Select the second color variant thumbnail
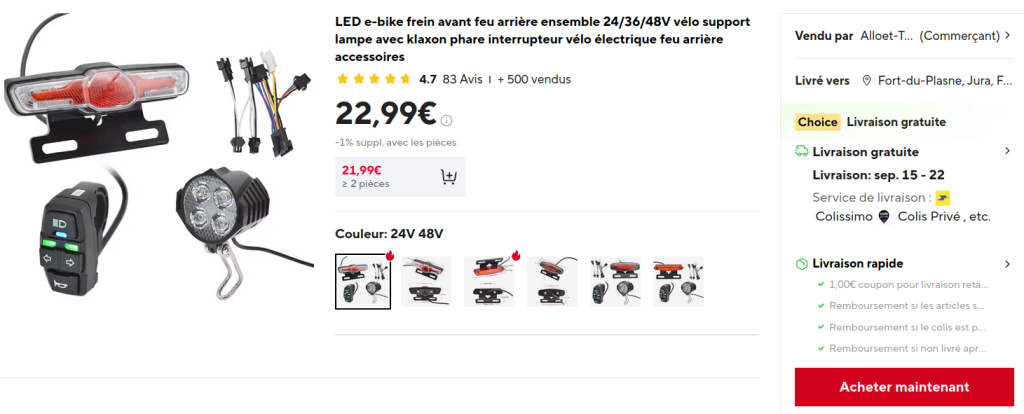Image resolution: width=1024 pixels, height=414 pixels. click(x=426, y=281)
